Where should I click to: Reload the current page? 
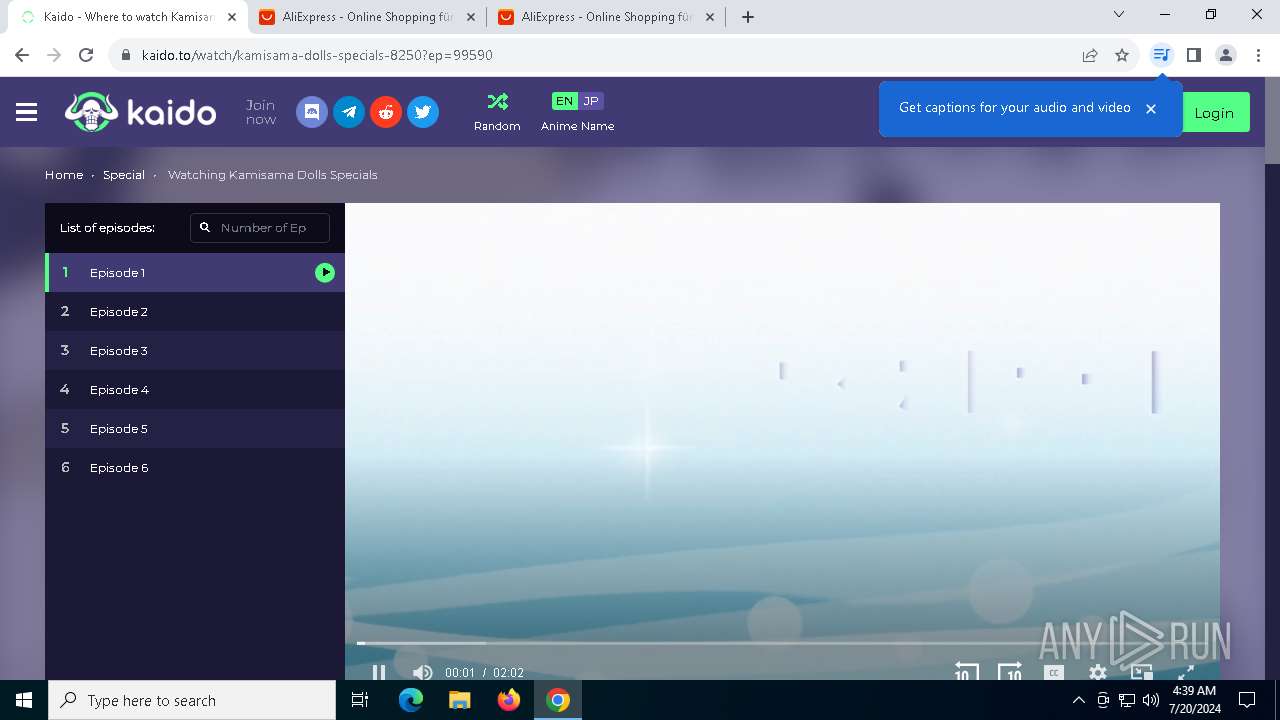(x=86, y=55)
